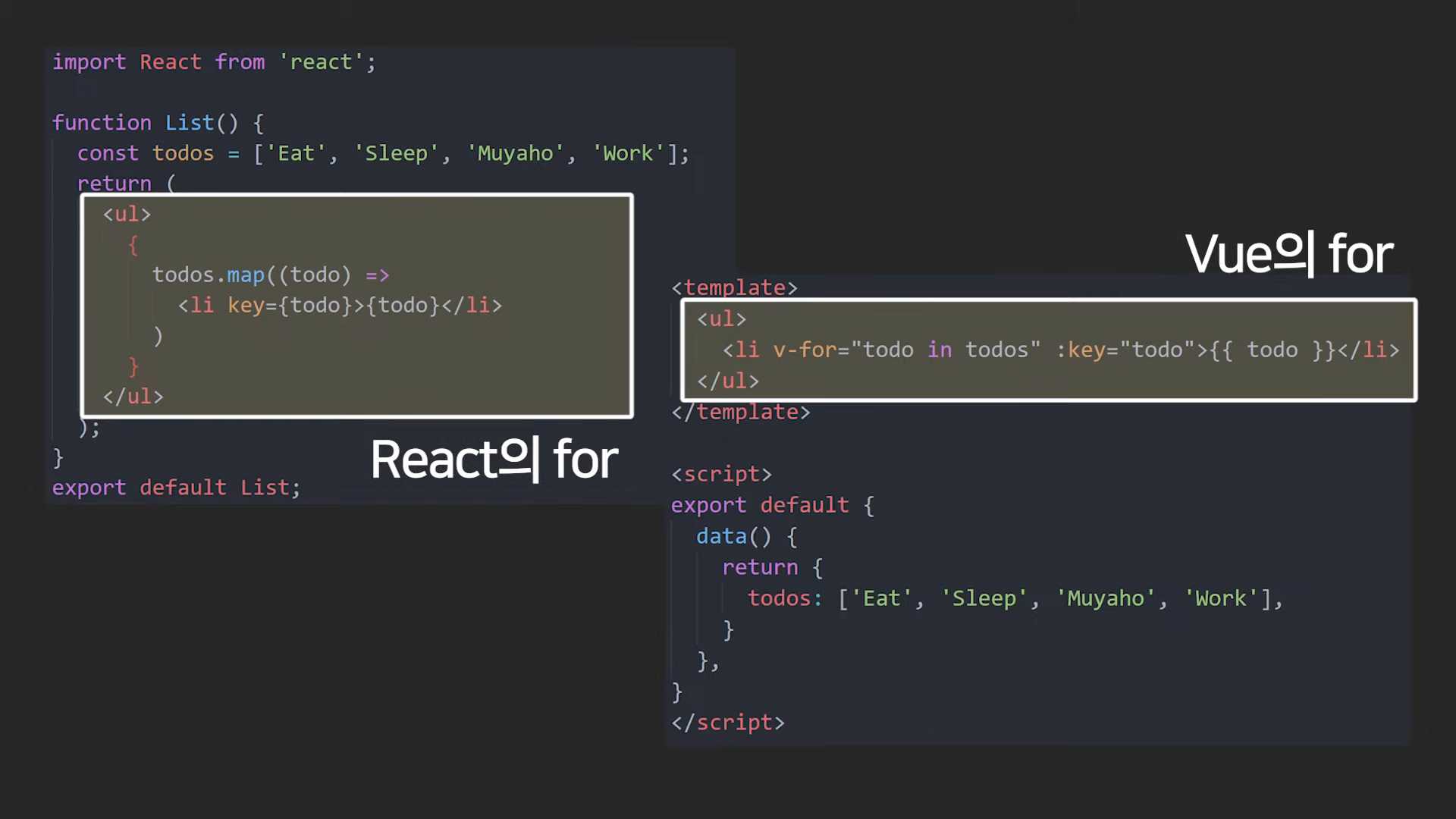Viewport: 1456px width, 819px height.
Task: Click the opening <script> tag
Action: [721, 474]
